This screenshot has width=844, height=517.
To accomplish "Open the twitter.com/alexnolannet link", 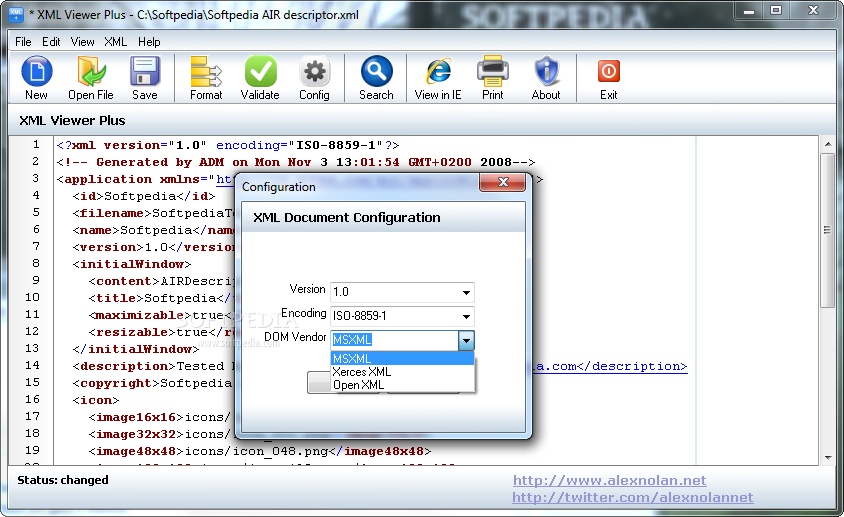I will [x=632, y=497].
